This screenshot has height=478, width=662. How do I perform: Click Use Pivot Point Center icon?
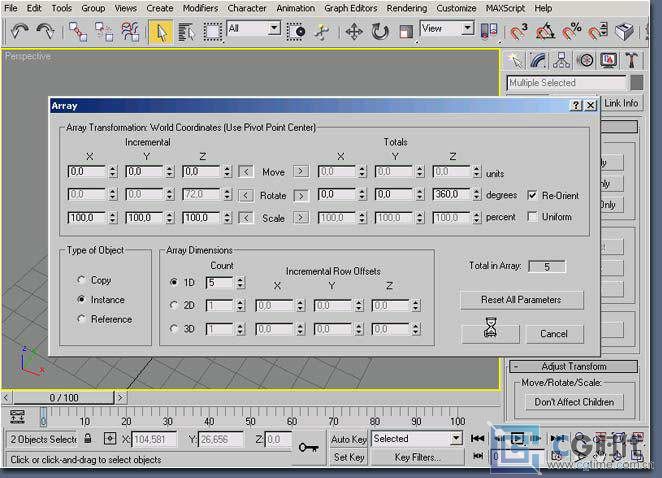pos(489,32)
